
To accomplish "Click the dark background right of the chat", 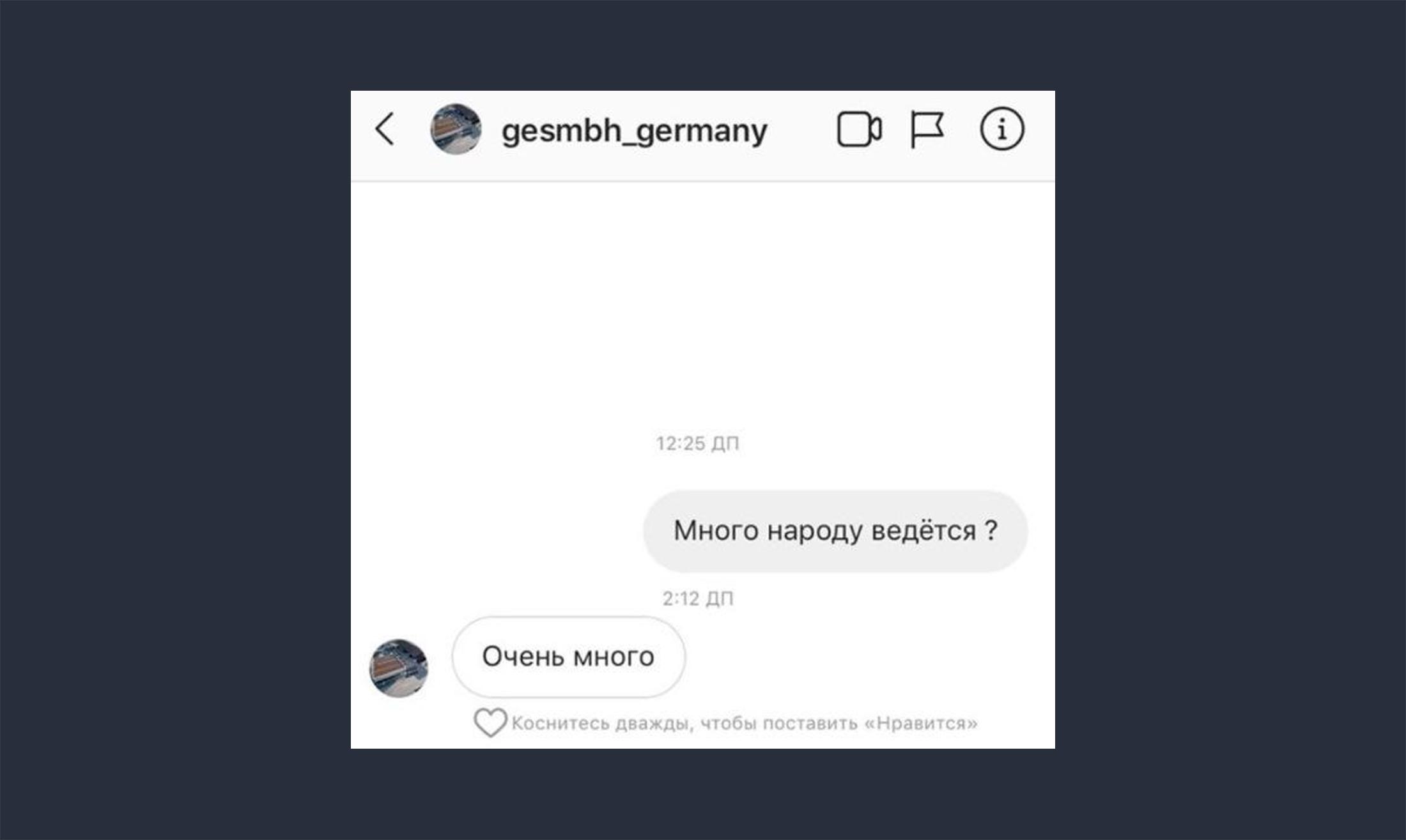I will [1230, 420].
